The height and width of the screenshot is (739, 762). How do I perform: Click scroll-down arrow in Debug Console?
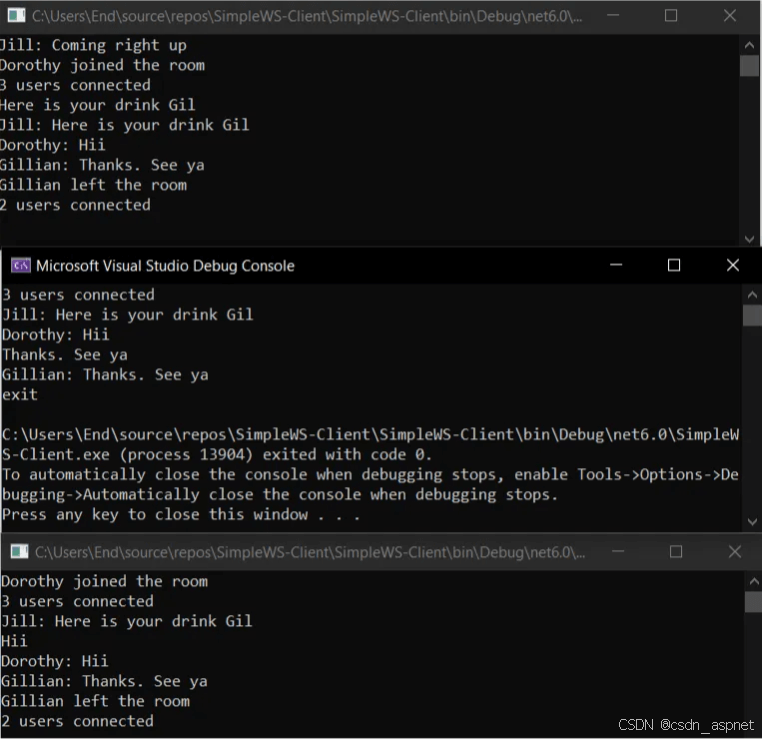pos(752,522)
